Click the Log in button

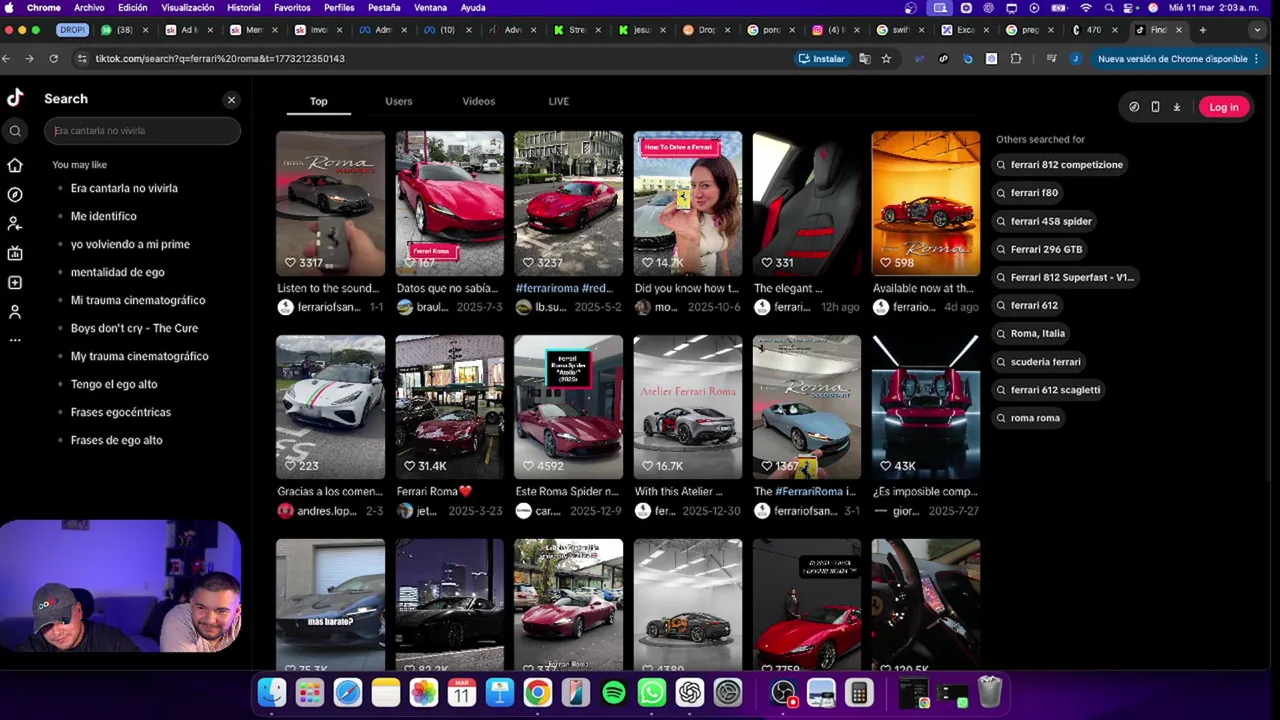(1223, 107)
